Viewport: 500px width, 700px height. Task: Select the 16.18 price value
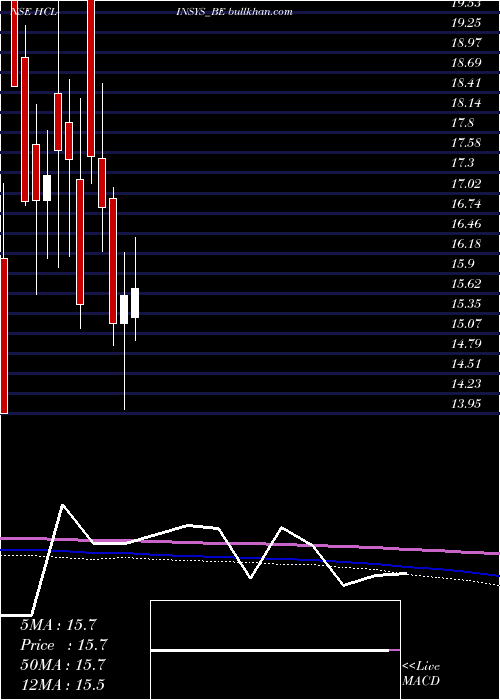(x=466, y=244)
